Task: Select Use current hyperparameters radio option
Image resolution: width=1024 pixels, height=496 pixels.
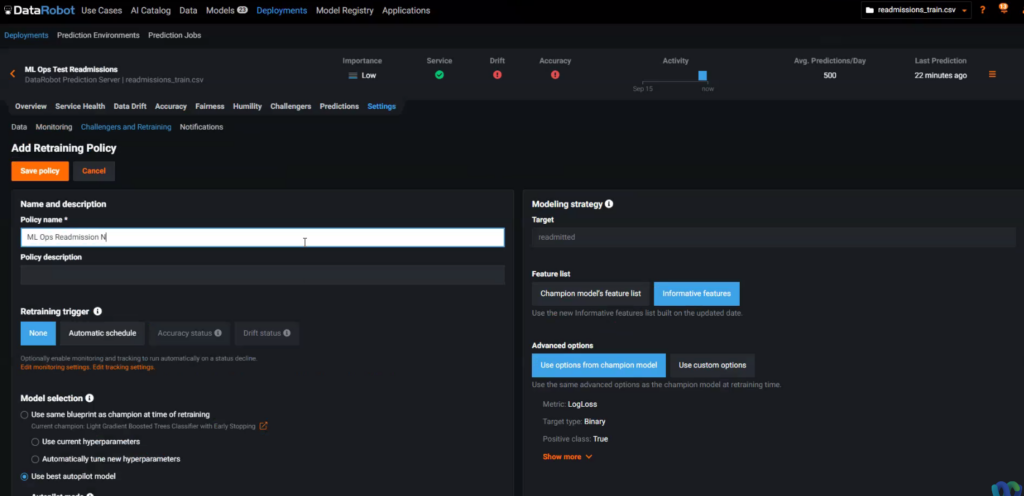Action: click(35, 442)
